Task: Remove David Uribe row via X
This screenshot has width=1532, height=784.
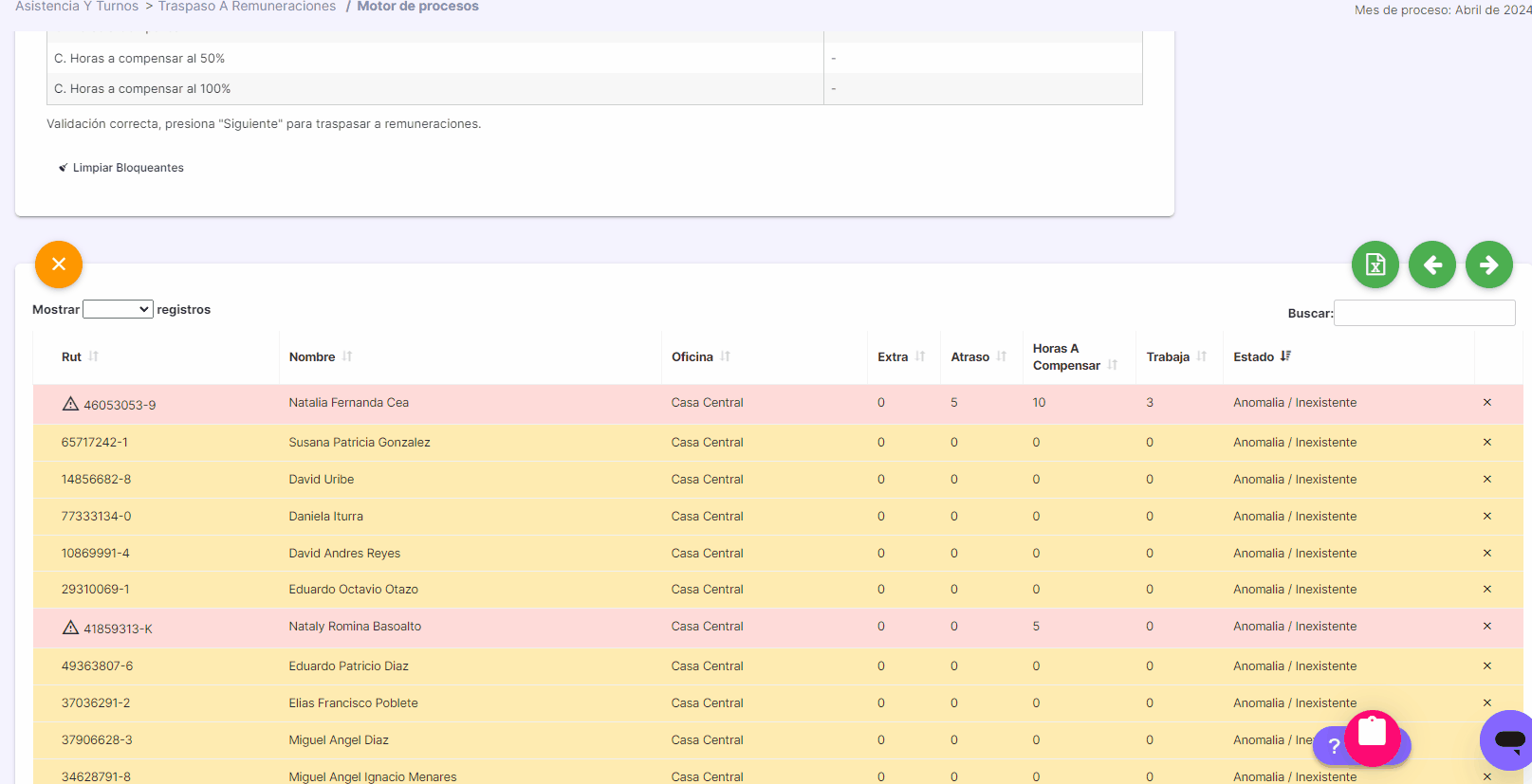Action: tap(1487, 480)
